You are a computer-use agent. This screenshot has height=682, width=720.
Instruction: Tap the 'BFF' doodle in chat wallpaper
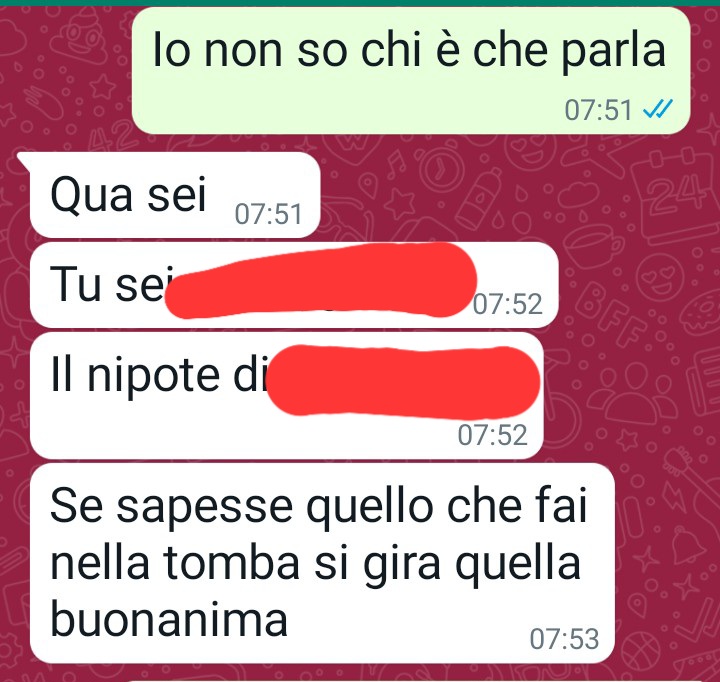tap(610, 314)
